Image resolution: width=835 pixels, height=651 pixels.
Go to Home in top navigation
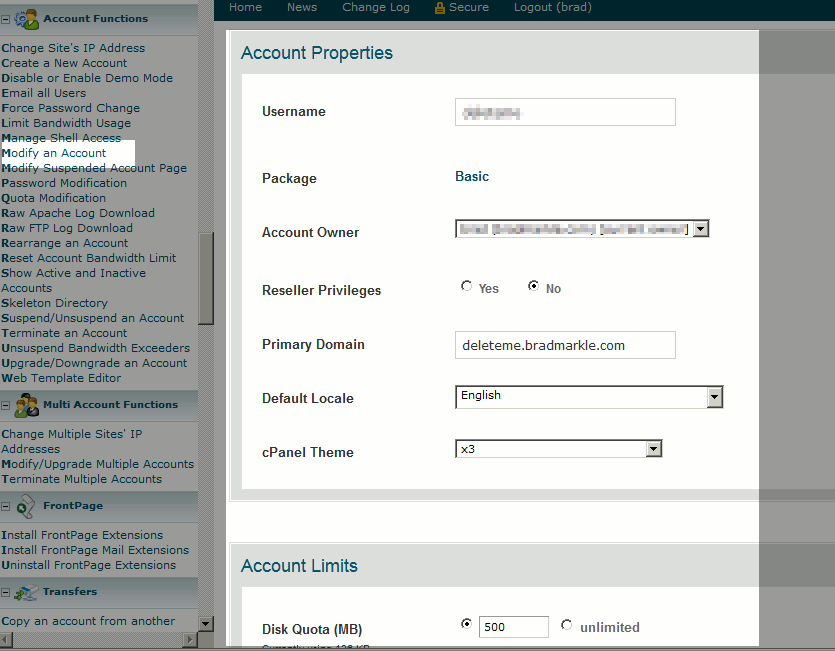pos(245,7)
